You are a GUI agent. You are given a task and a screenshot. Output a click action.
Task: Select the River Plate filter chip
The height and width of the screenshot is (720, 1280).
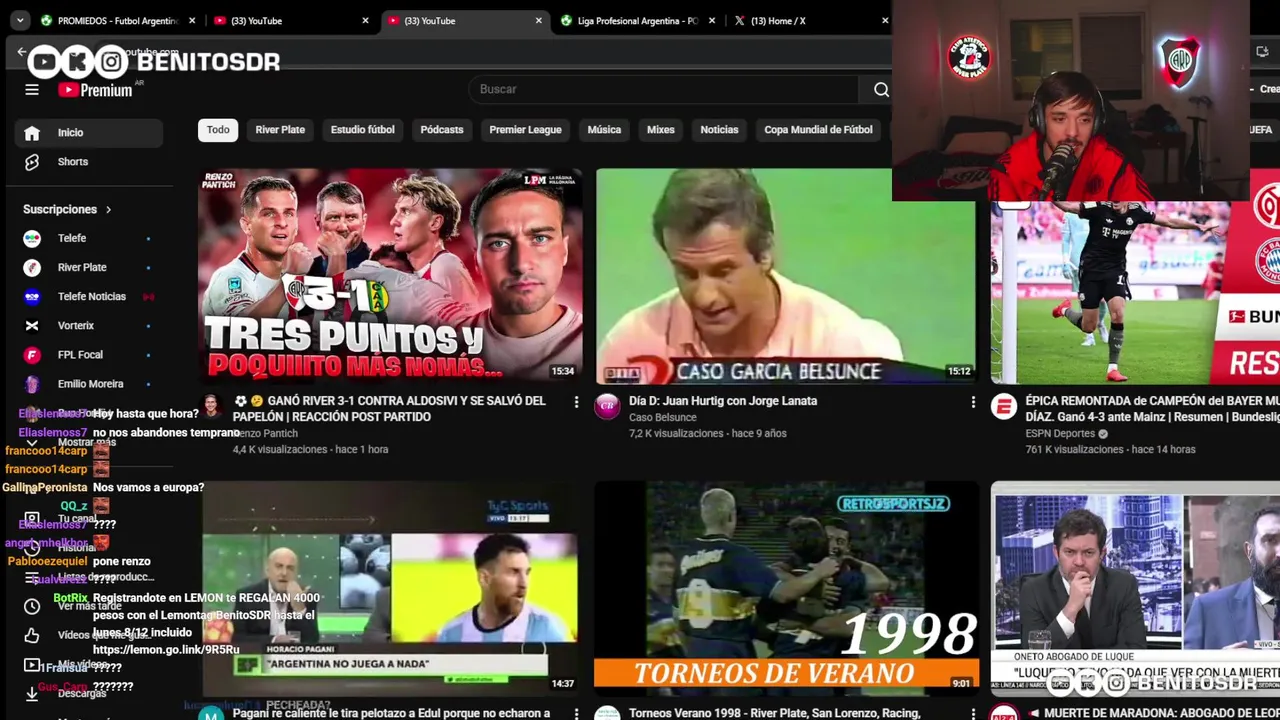[280, 130]
